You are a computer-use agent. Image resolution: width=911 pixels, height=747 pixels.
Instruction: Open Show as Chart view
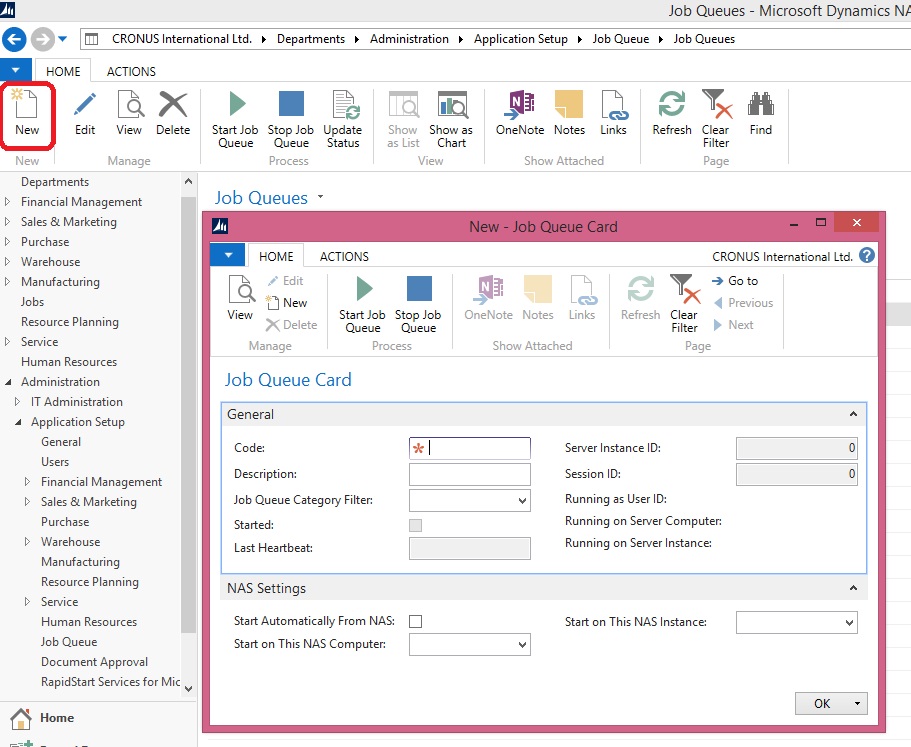[x=451, y=119]
